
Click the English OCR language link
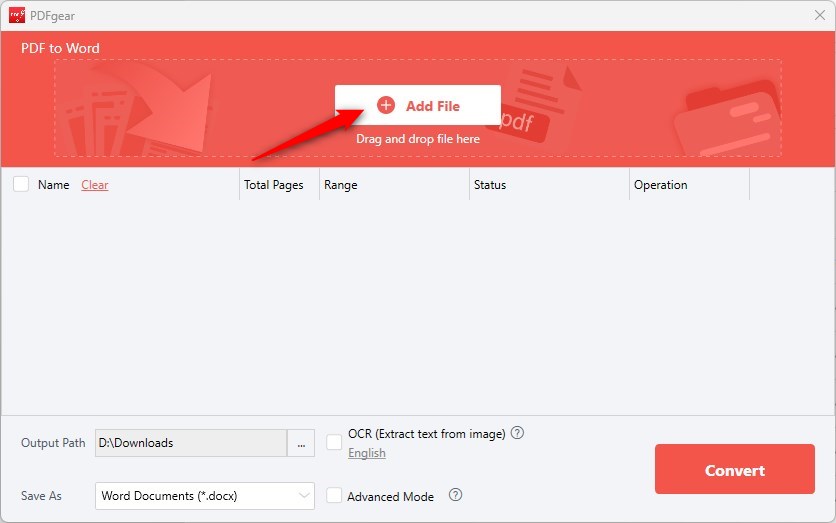367,453
